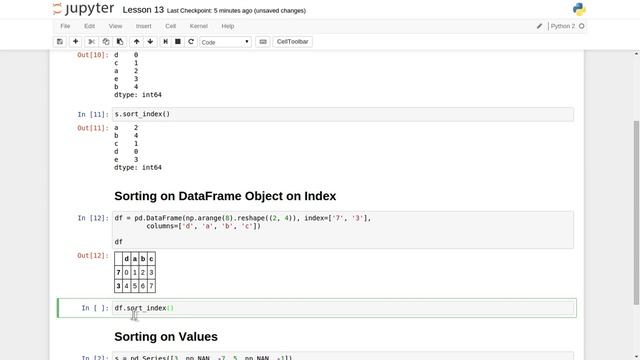Click into the s.sort_index() code cell
640x360 pixels.
343,114
